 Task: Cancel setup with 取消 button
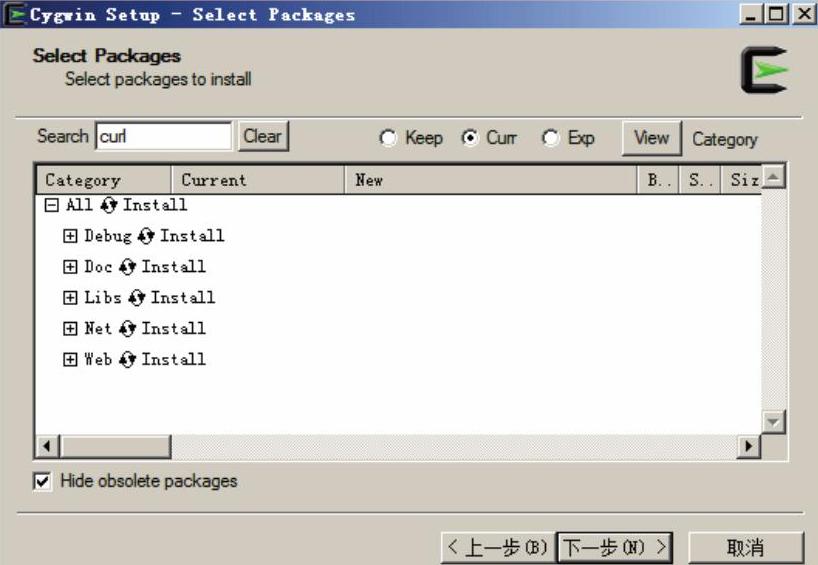745,548
